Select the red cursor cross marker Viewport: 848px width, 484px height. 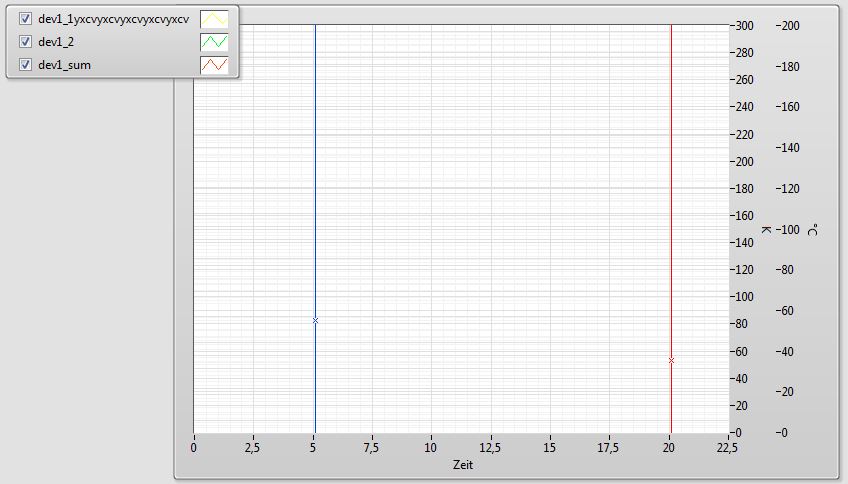[x=671, y=360]
